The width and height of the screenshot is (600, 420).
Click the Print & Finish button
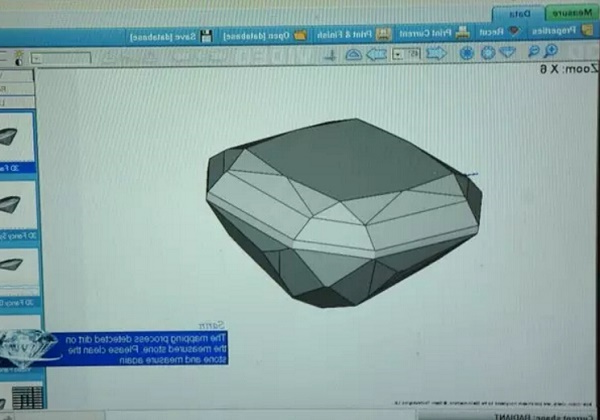click(x=340, y=33)
